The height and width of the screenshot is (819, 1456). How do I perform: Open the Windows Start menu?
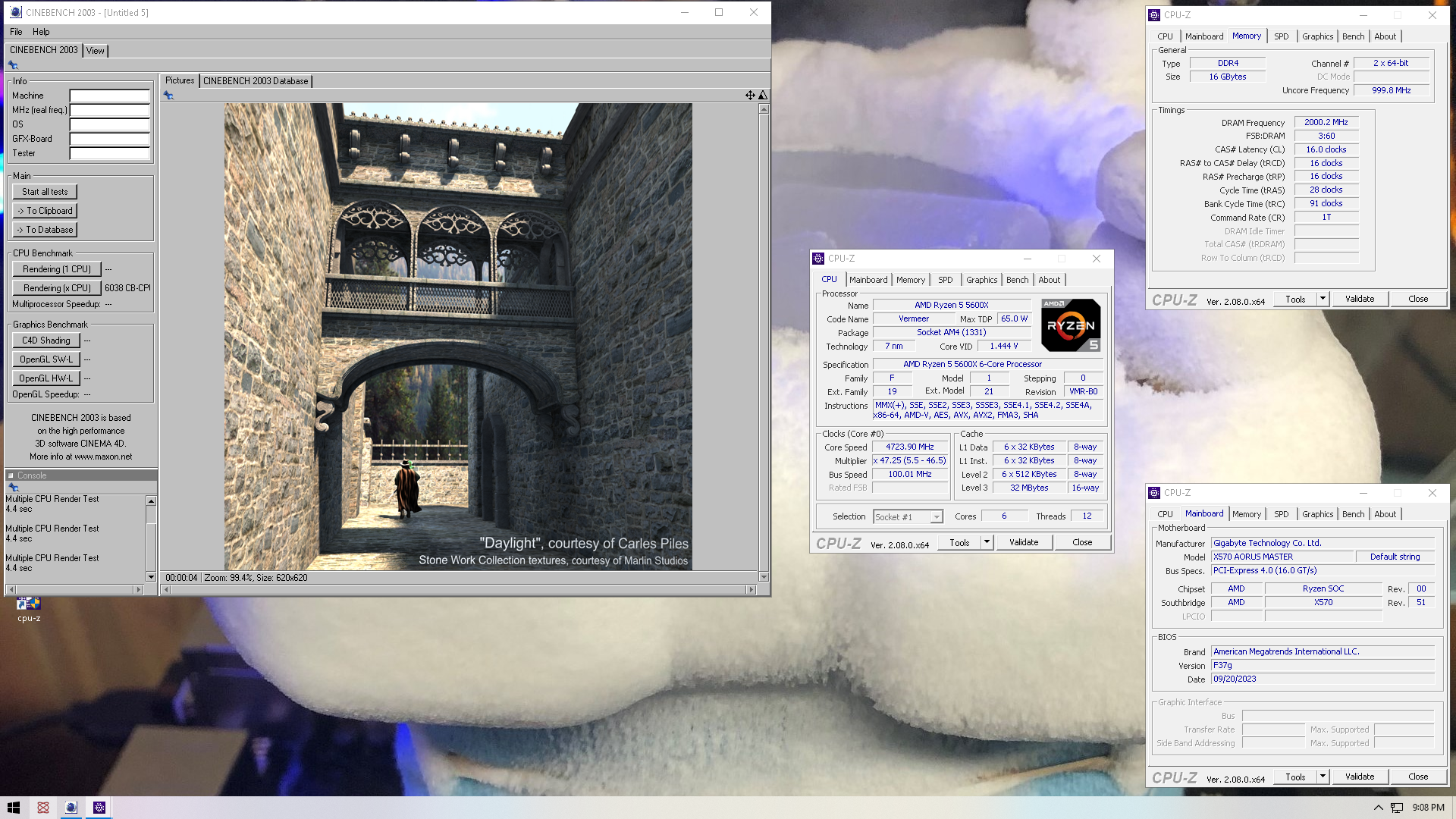[13, 808]
